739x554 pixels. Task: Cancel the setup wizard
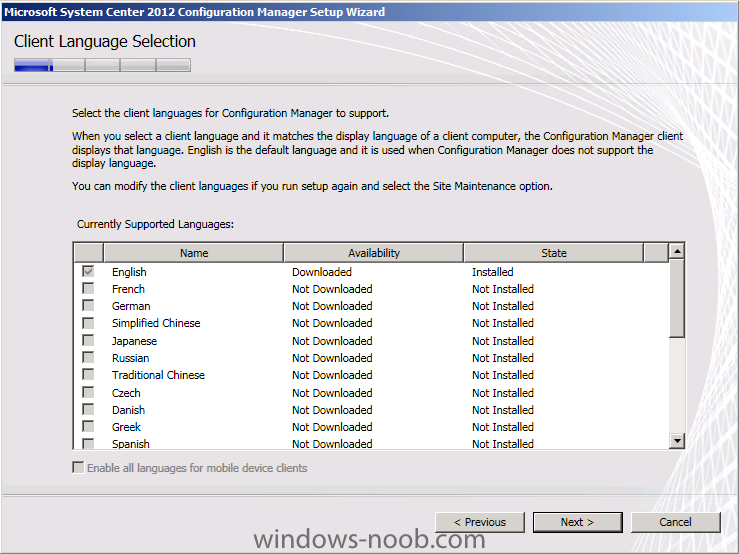coord(675,522)
